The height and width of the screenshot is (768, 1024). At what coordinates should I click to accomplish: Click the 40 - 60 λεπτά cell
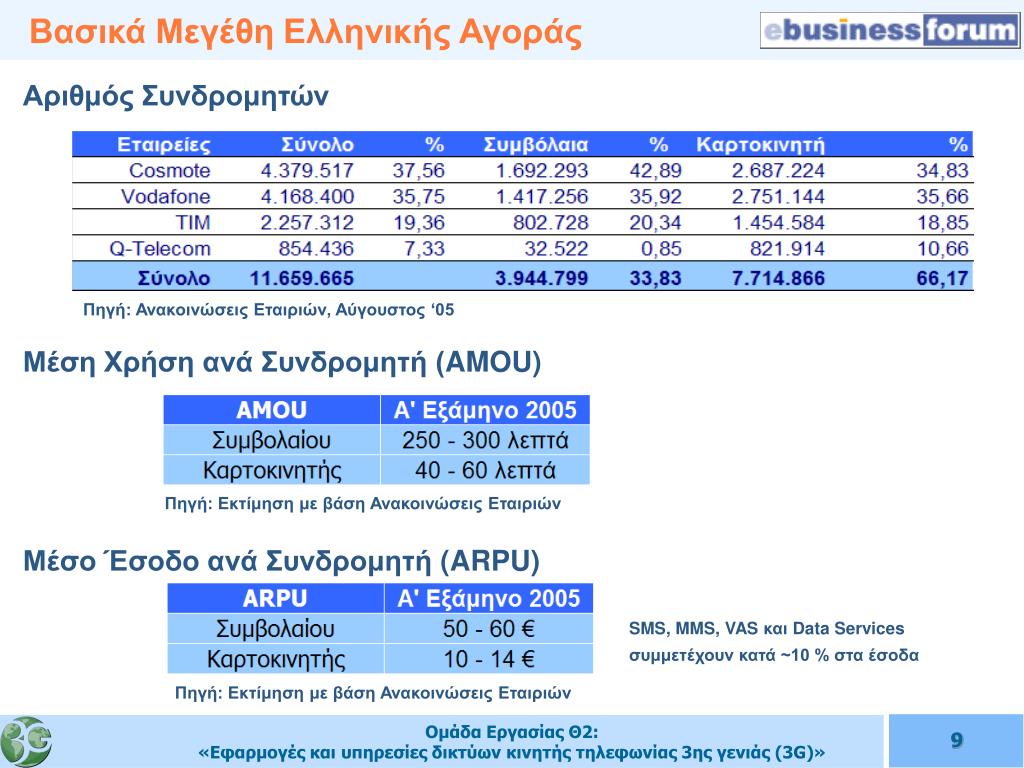pos(485,470)
